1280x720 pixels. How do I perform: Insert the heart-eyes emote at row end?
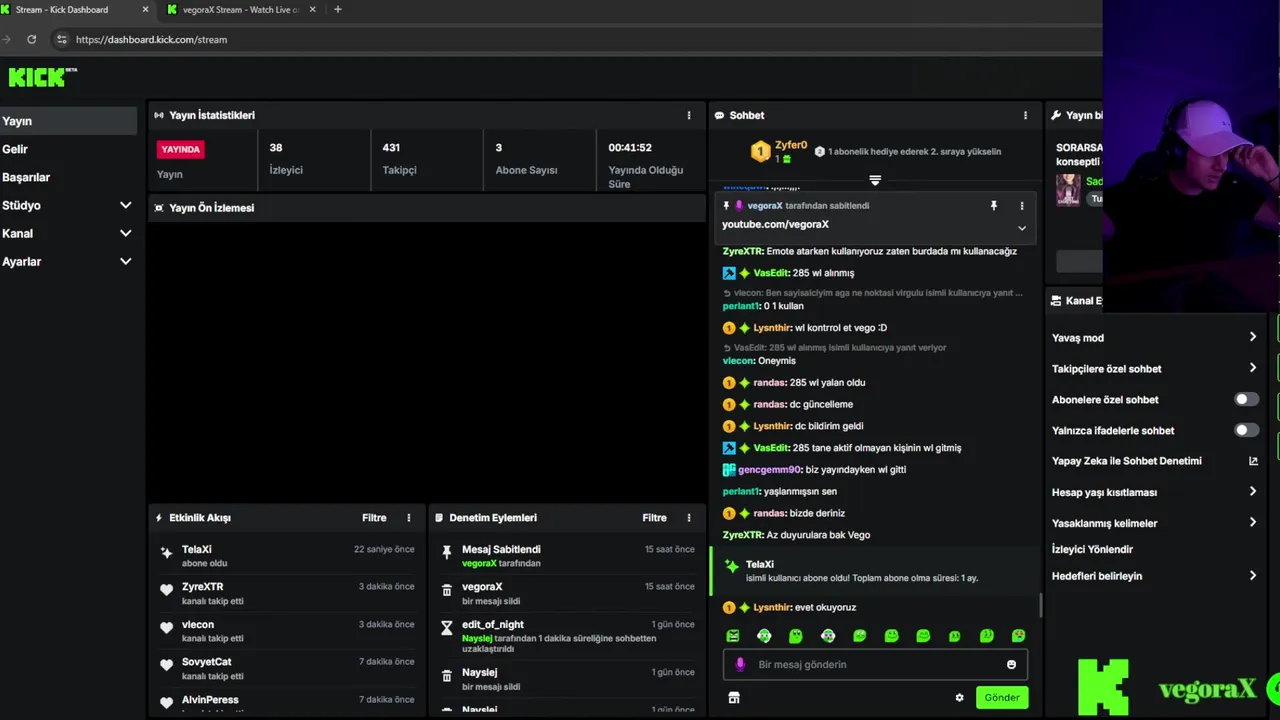click(x=1018, y=636)
